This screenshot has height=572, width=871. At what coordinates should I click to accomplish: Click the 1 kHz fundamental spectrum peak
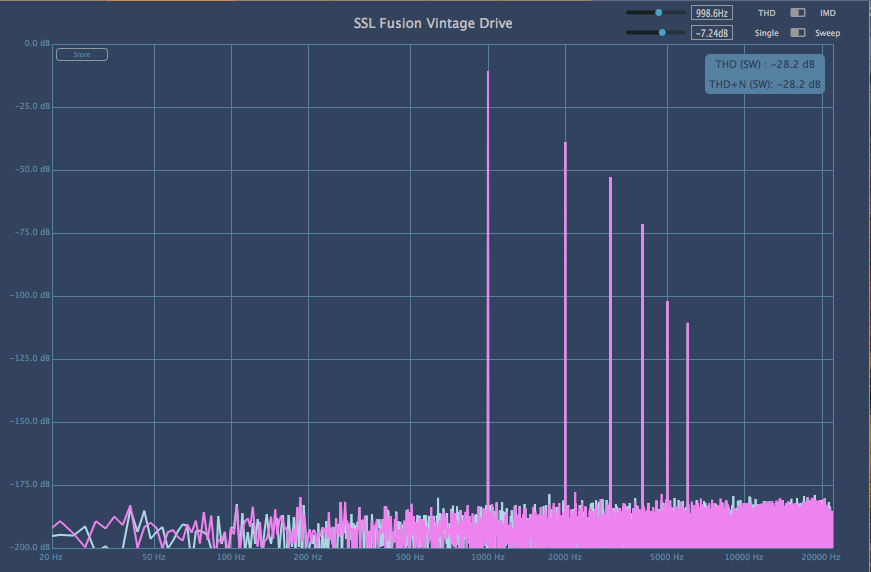pos(488,288)
